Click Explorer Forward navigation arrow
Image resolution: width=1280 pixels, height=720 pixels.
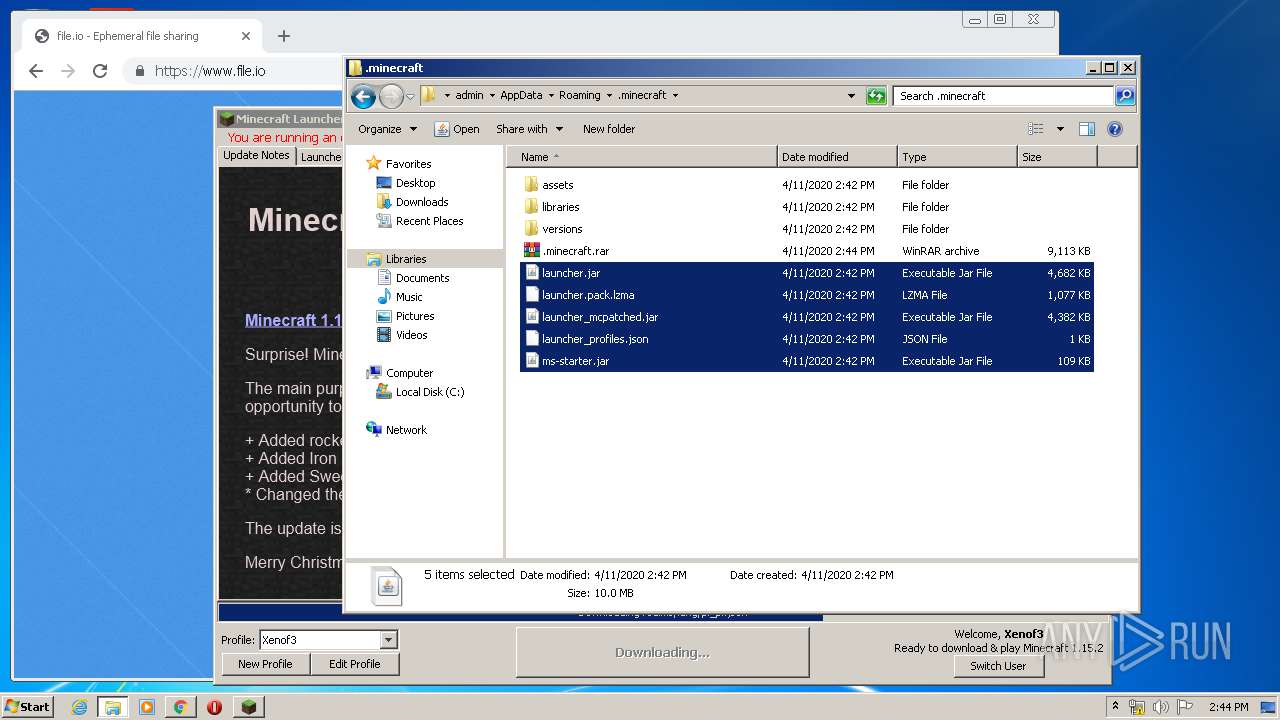[x=391, y=96]
